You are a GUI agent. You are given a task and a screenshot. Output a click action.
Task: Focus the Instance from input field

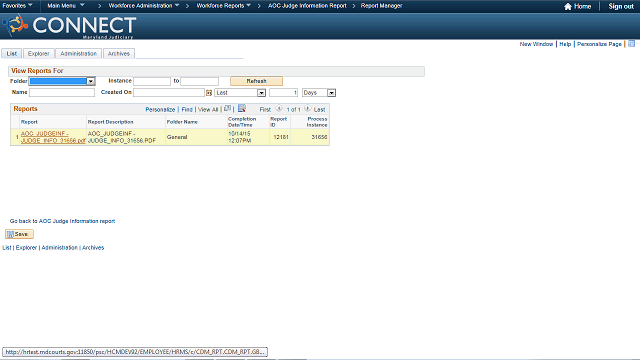pyautogui.click(x=152, y=81)
